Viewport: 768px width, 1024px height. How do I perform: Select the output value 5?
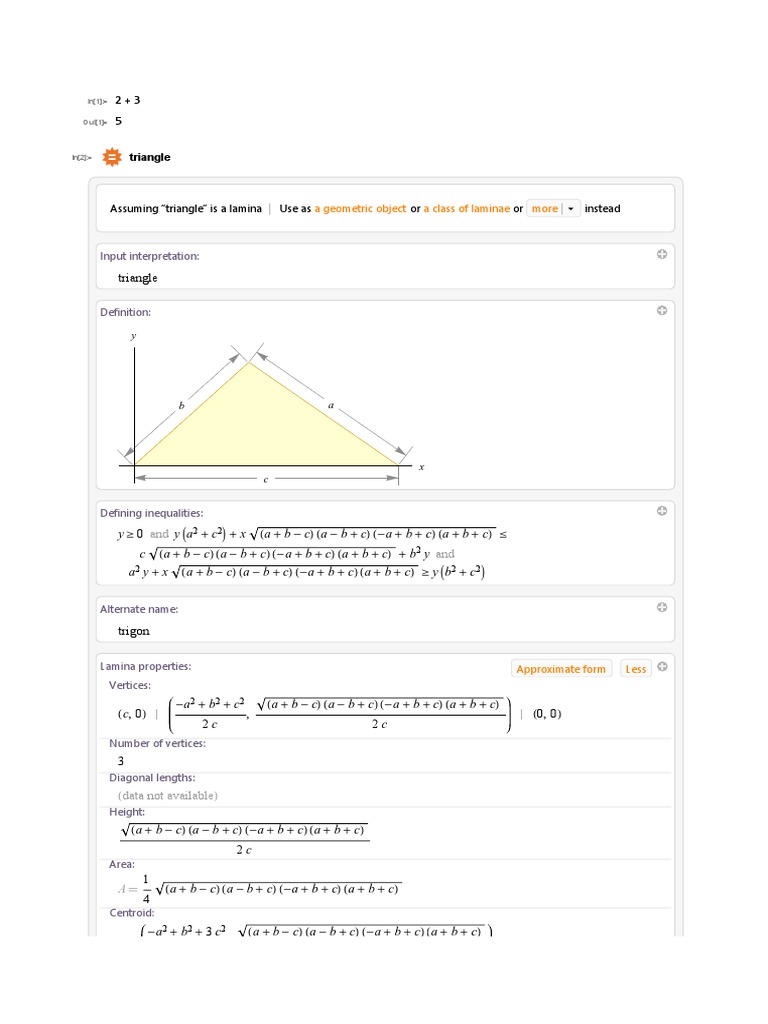tap(118, 121)
